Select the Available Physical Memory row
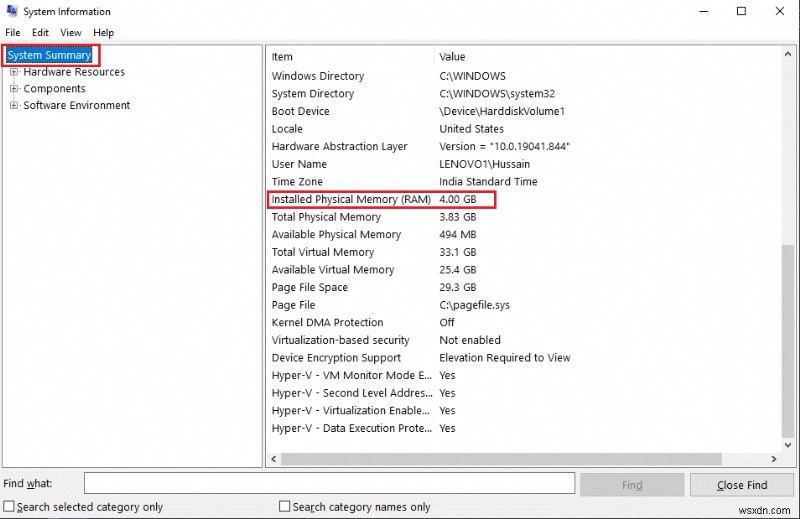 click(524, 234)
